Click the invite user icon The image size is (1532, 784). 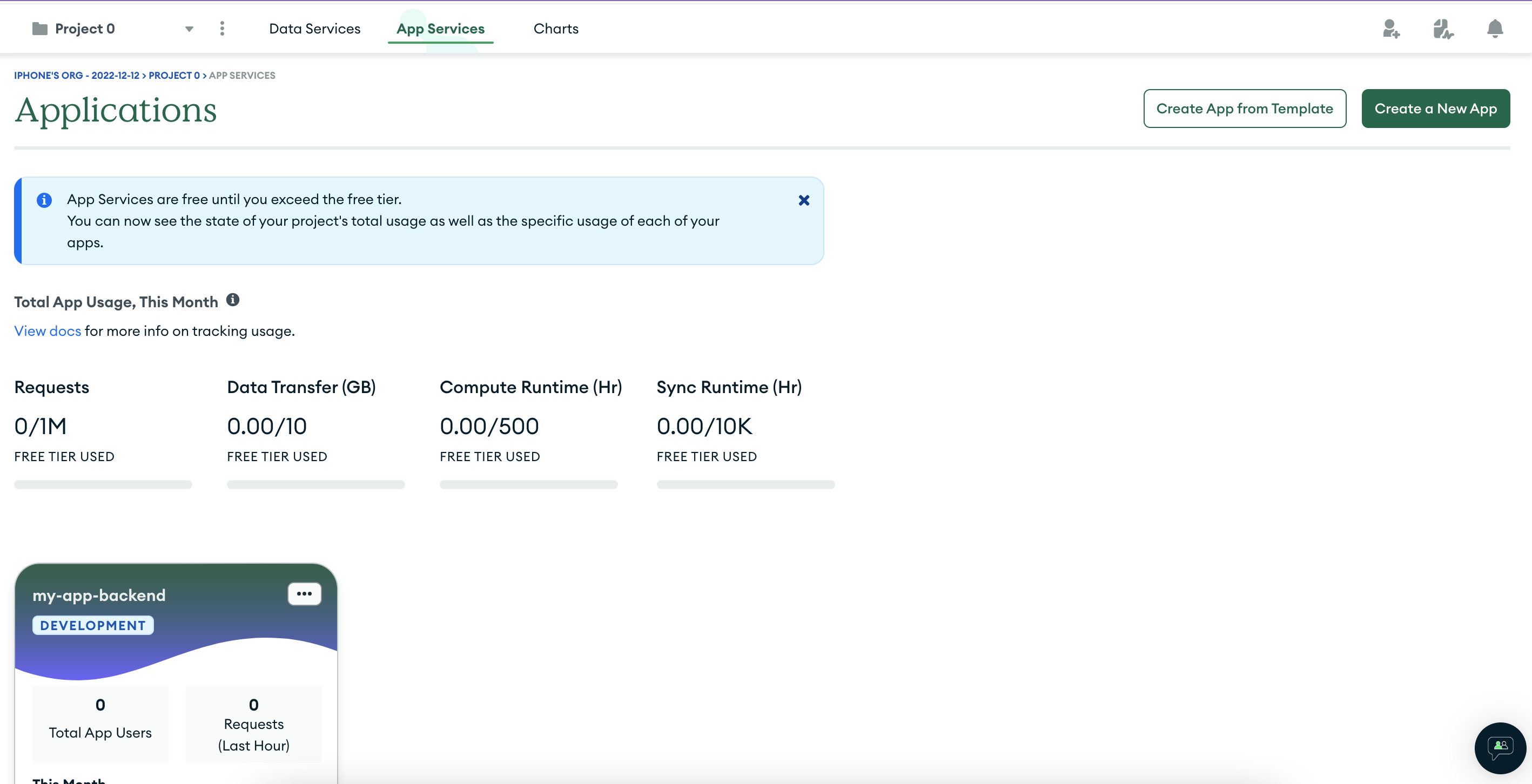coord(1391,29)
